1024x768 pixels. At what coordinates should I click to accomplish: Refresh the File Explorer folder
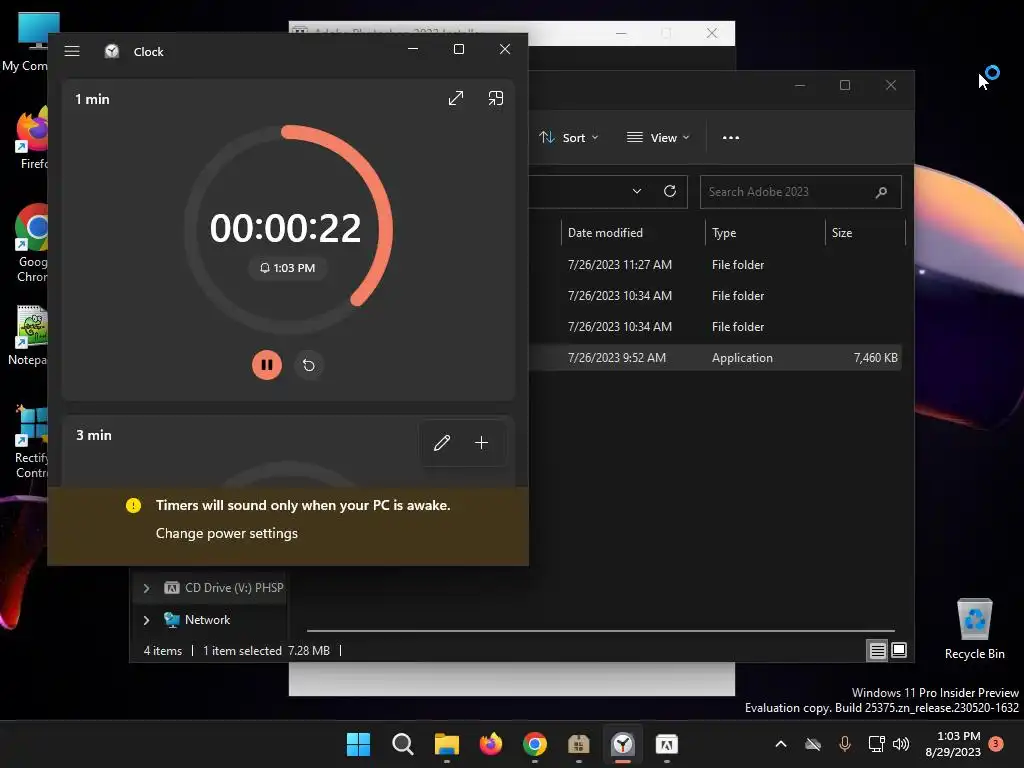coord(670,191)
